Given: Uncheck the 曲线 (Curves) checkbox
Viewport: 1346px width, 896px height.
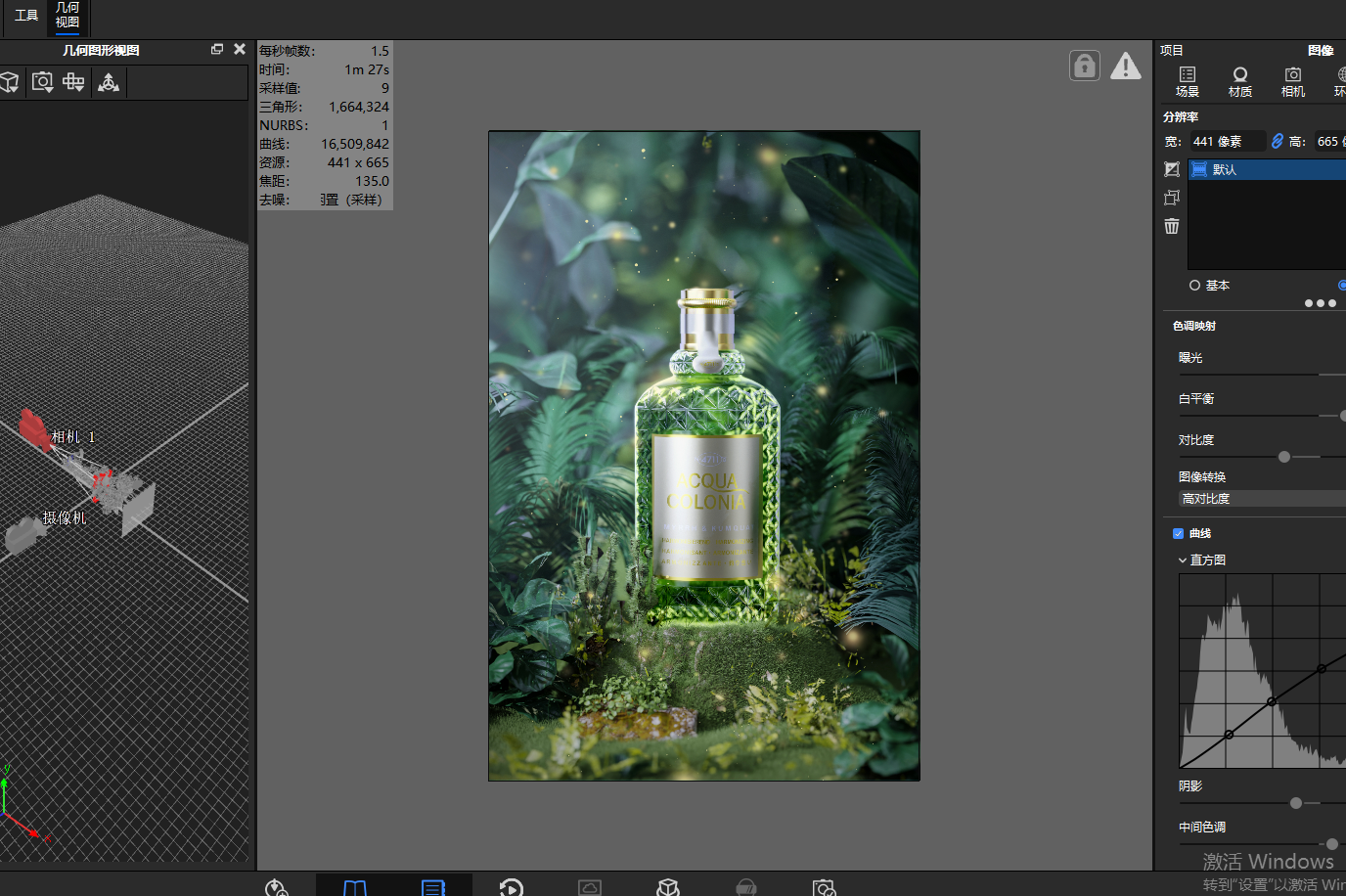Looking at the screenshot, I should [x=1178, y=533].
